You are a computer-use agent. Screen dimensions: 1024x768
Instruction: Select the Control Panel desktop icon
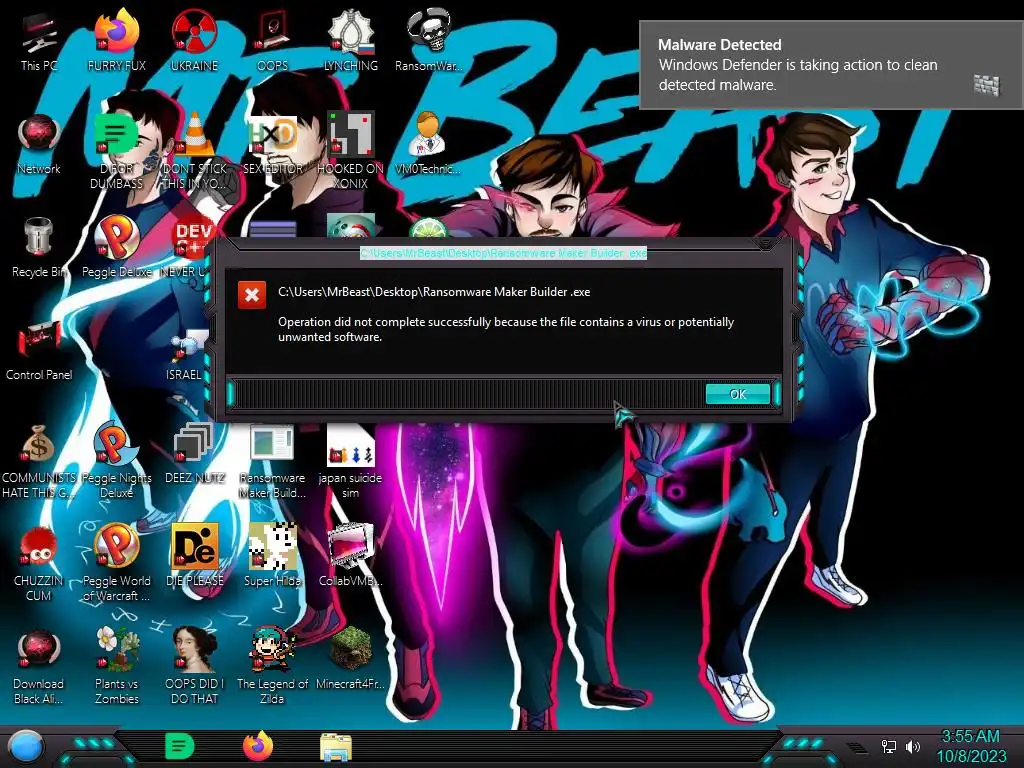click(39, 350)
